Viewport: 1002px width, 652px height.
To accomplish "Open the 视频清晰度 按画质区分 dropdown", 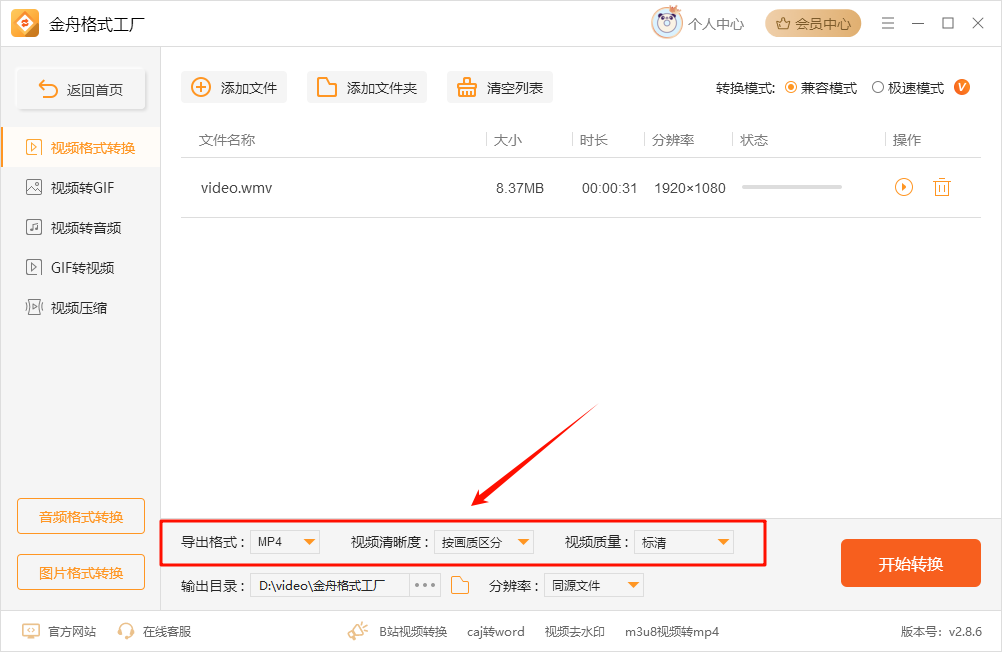I will [x=484, y=542].
